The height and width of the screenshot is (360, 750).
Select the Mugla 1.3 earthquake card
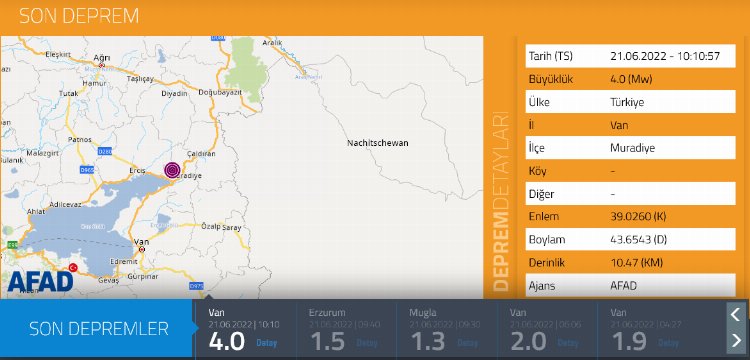447,329
